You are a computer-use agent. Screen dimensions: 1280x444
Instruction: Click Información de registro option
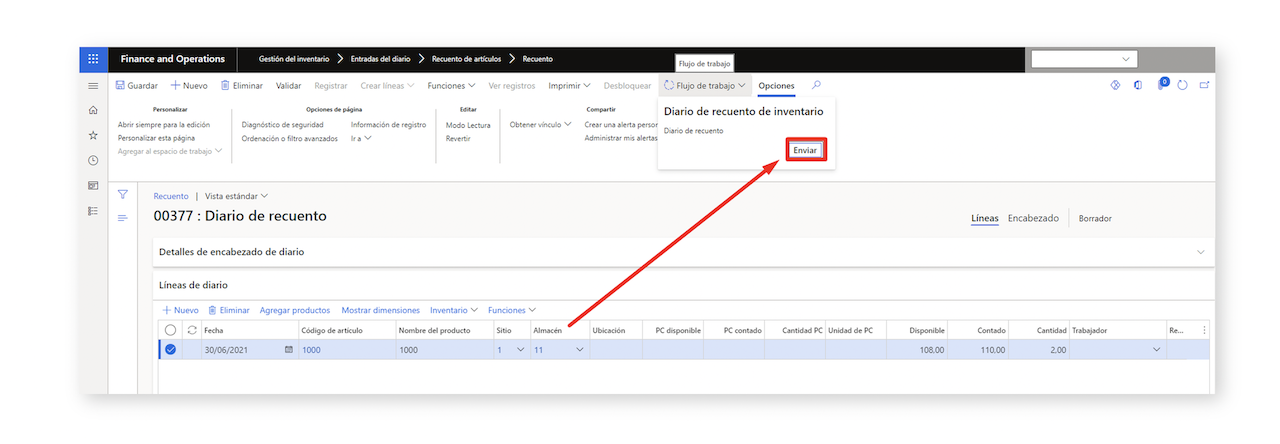coord(388,125)
